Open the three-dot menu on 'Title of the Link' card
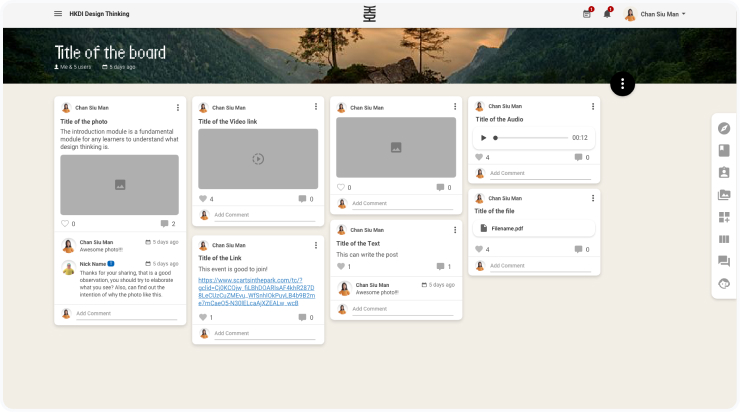 tap(316, 244)
